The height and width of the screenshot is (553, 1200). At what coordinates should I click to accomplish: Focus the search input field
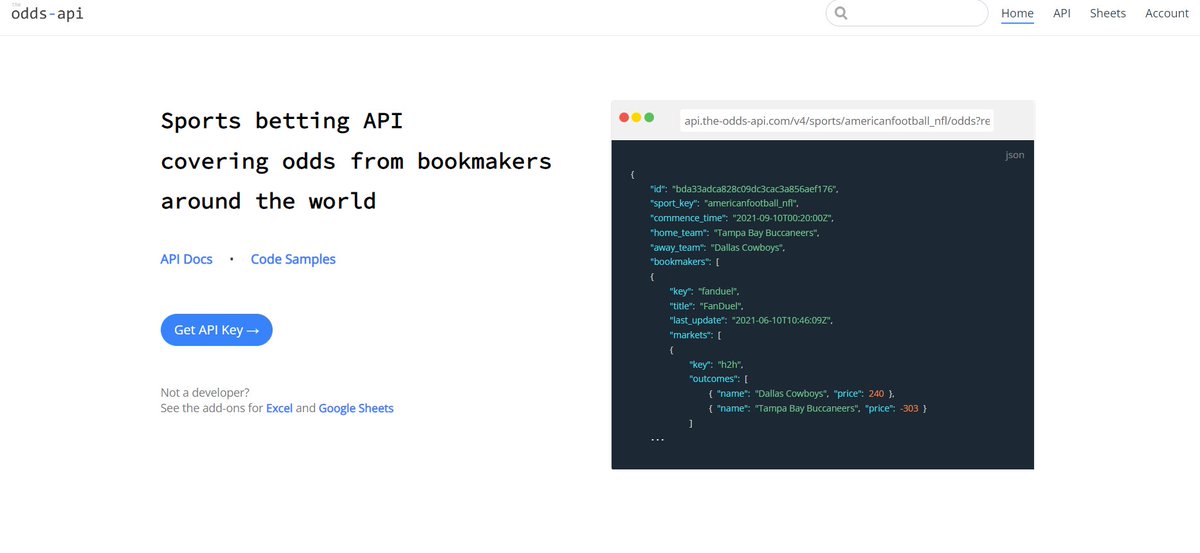tap(907, 13)
